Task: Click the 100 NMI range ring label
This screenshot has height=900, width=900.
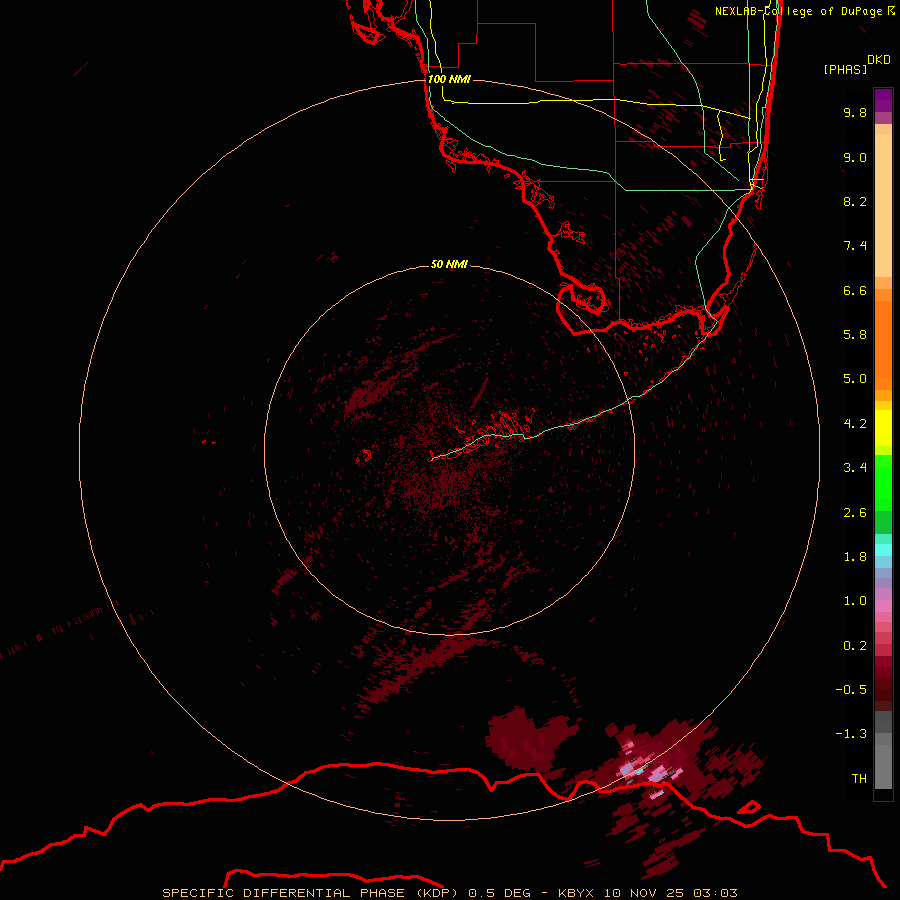Action: [449, 79]
